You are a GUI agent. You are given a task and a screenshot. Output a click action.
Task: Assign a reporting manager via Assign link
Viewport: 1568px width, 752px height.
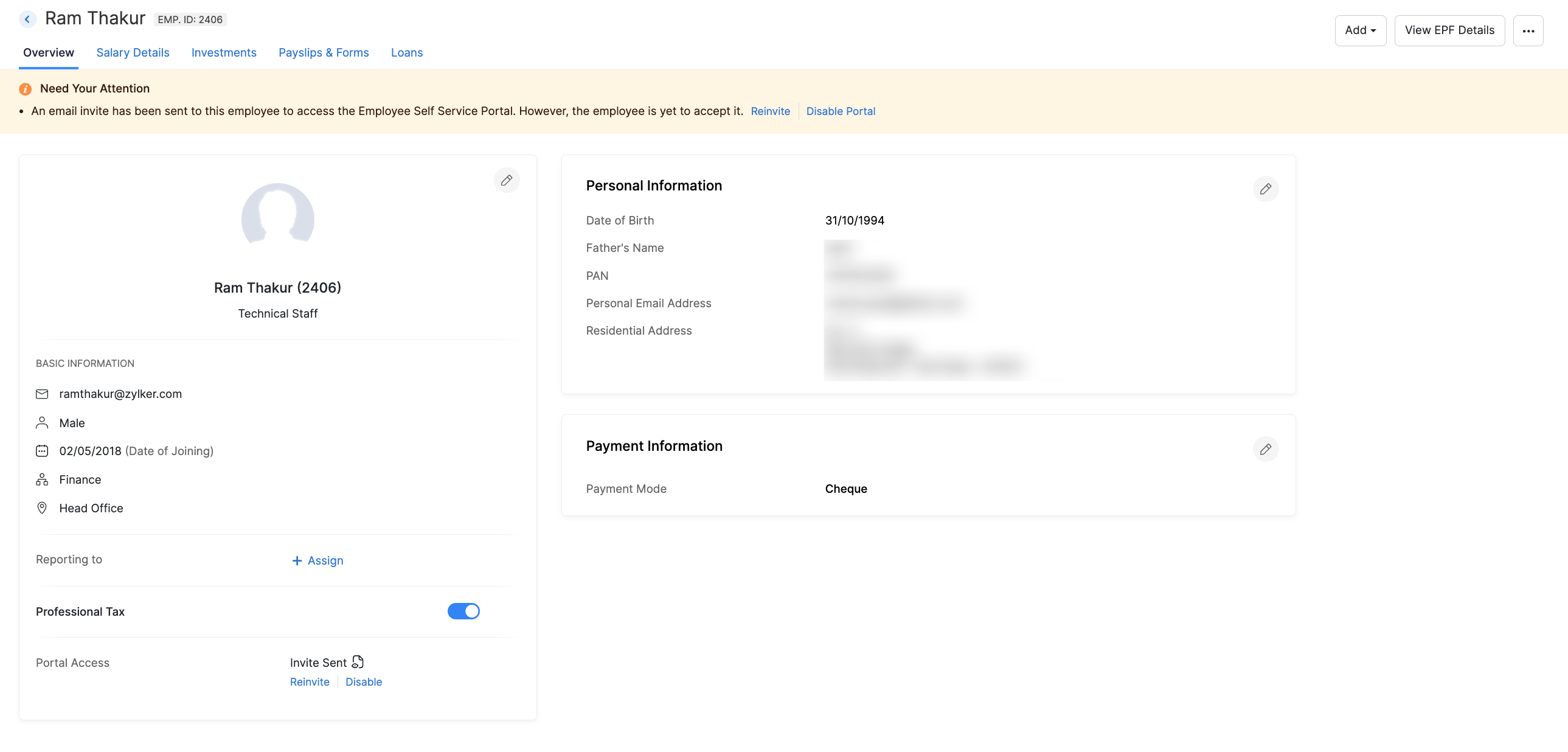pyautogui.click(x=317, y=560)
